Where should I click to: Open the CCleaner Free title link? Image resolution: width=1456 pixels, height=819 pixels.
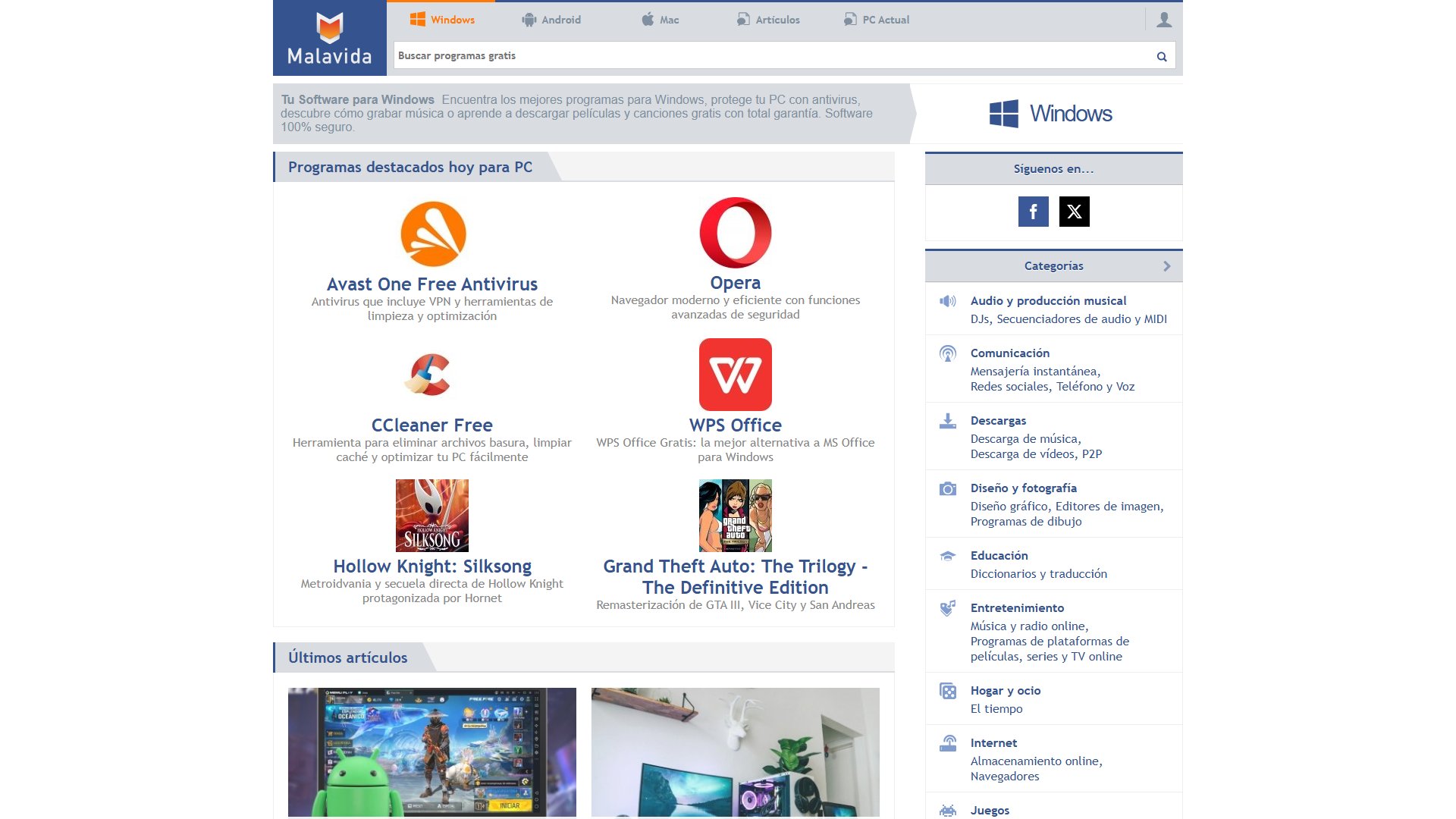coord(432,425)
